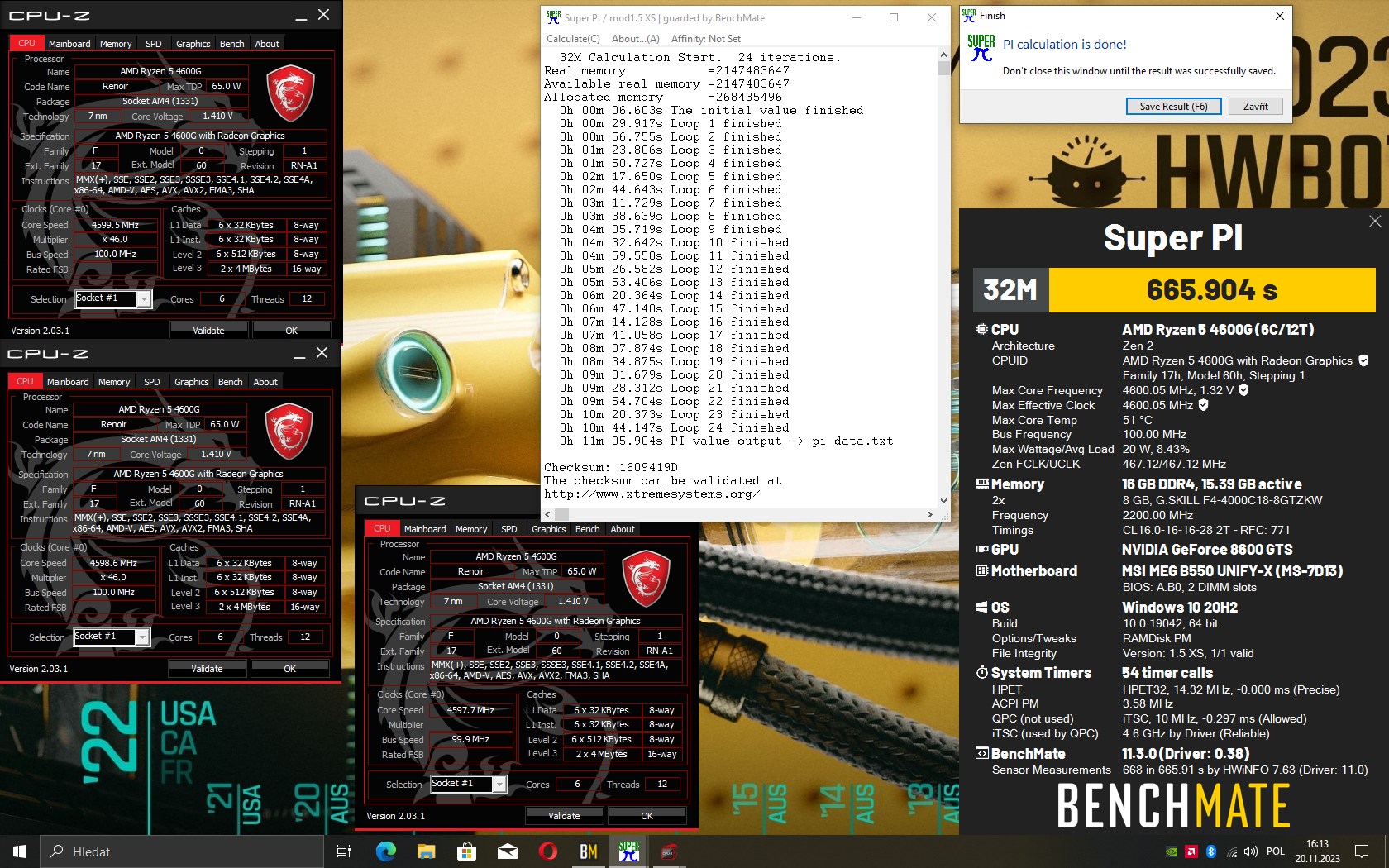This screenshot has width=1389, height=868.
Task: Launch Opera browser from the taskbar
Action: tap(547, 851)
